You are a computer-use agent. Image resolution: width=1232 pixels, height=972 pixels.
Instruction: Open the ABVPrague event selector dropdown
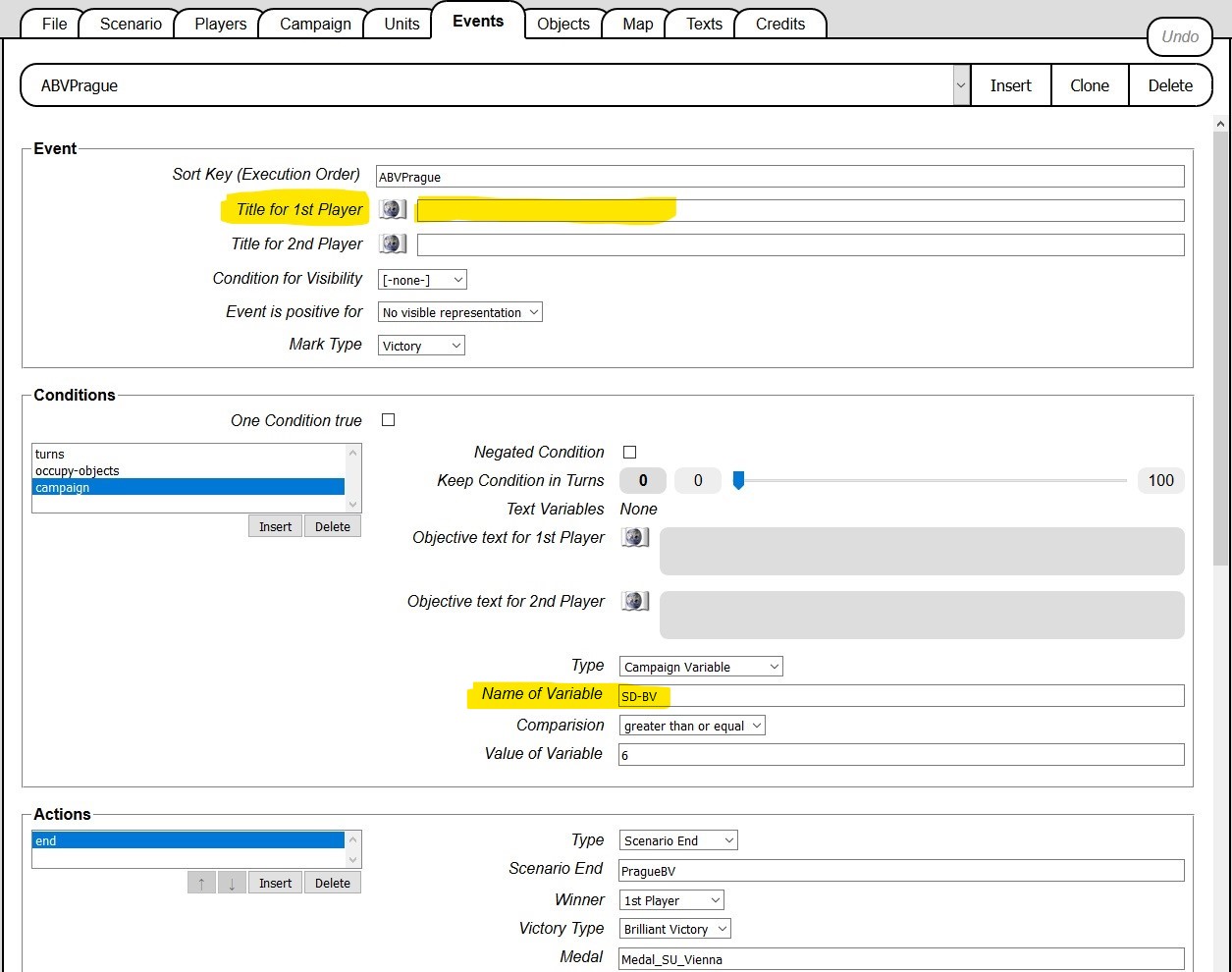pos(960,85)
